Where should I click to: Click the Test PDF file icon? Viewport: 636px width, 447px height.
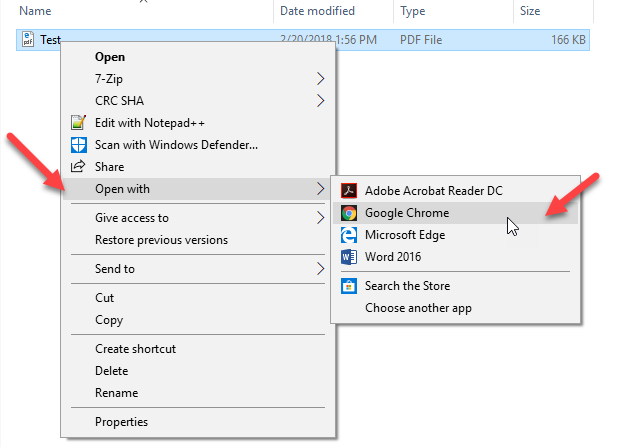point(28,39)
